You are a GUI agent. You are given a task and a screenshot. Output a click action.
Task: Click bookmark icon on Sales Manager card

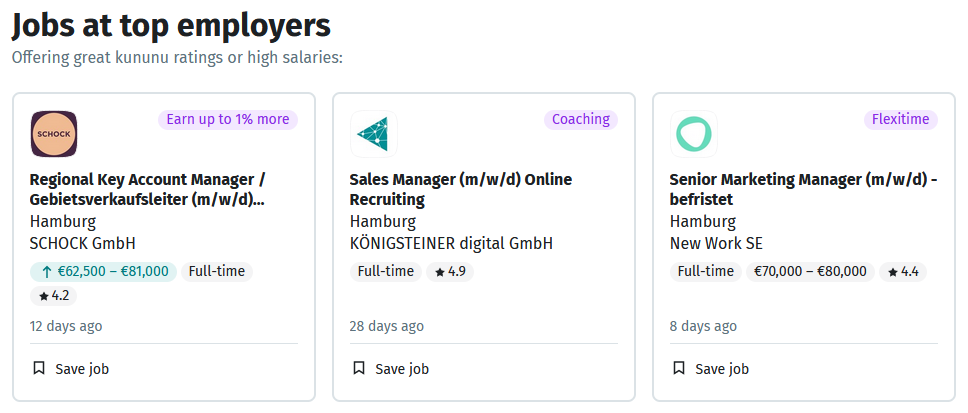tap(359, 369)
